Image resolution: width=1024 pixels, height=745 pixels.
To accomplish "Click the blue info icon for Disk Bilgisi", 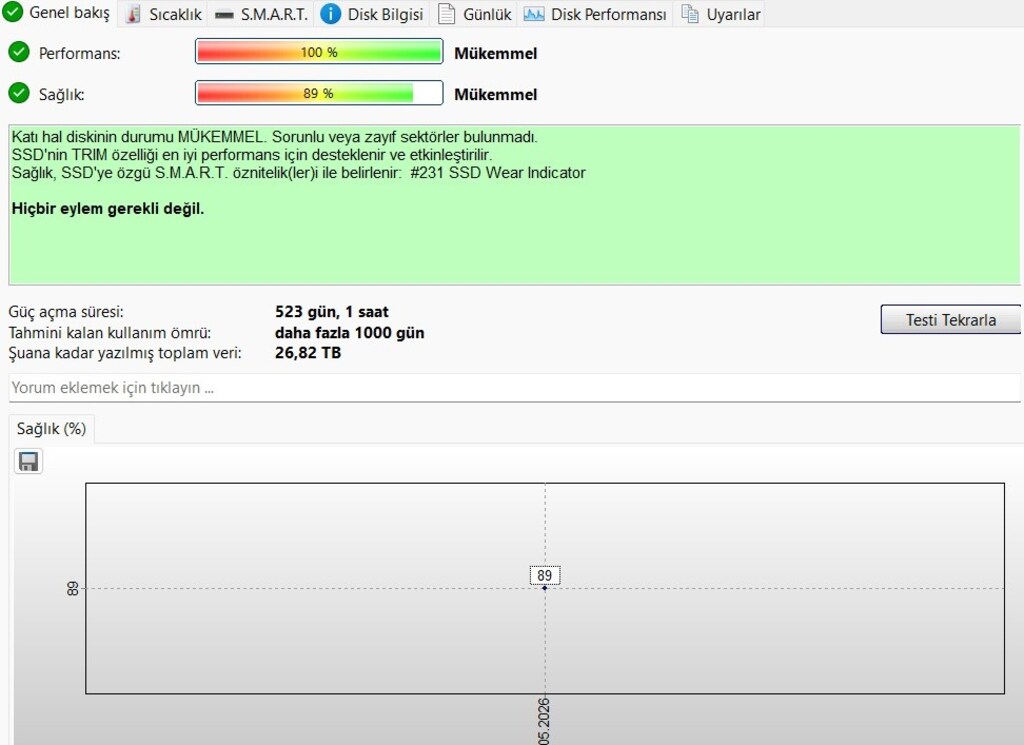I will pos(330,14).
